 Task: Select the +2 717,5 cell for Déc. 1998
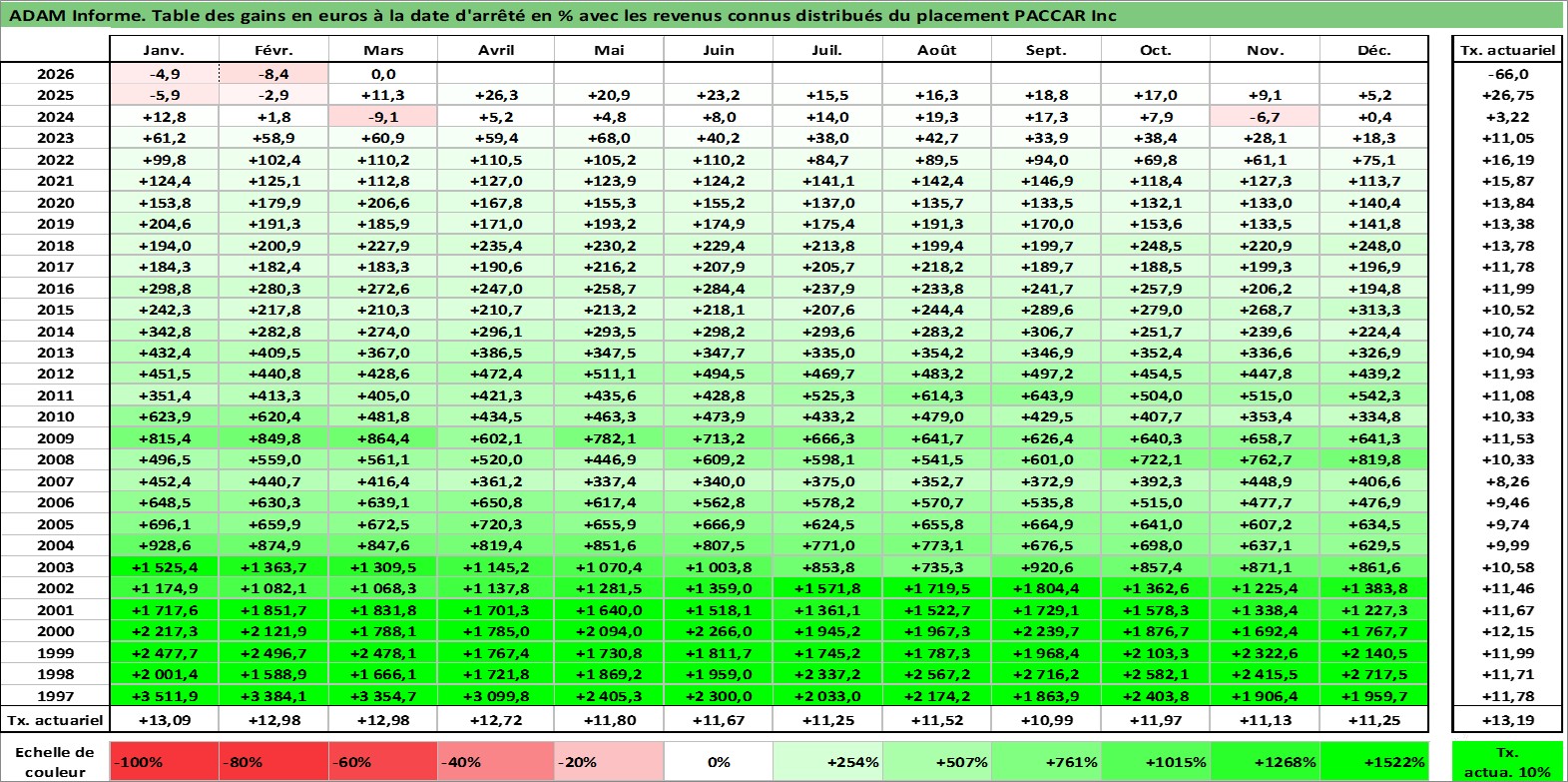(x=1374, y=674)
